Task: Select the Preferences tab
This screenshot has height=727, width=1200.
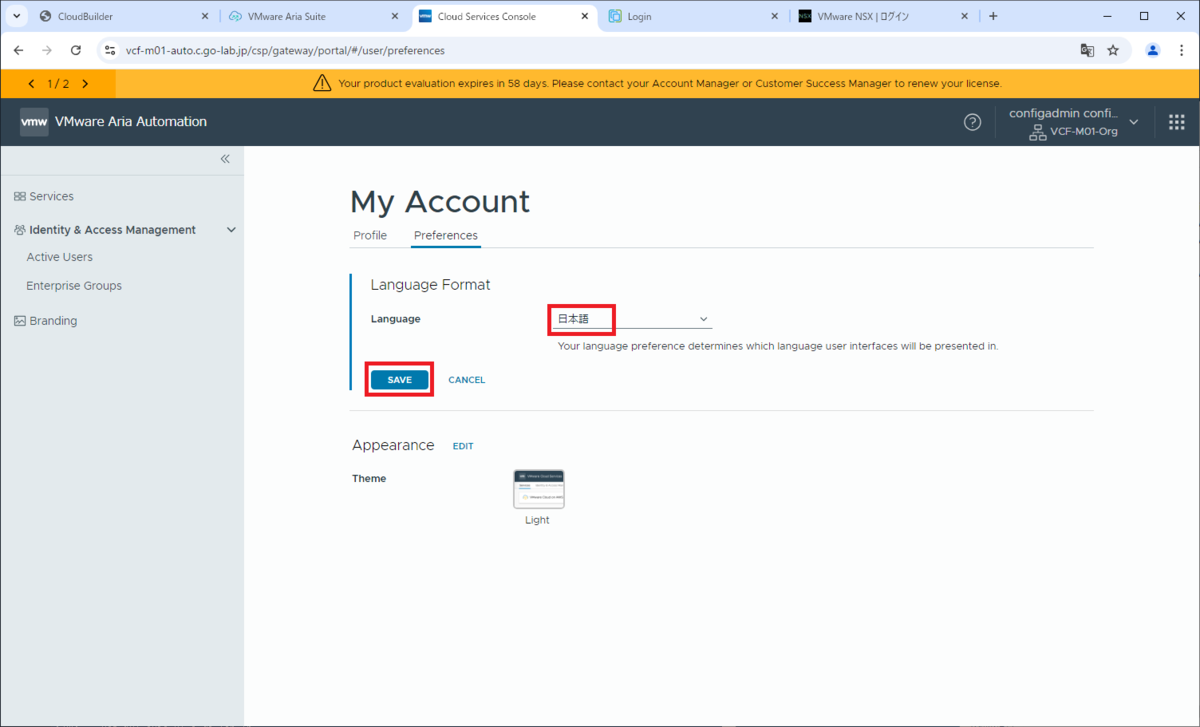Action: (446, 236)
